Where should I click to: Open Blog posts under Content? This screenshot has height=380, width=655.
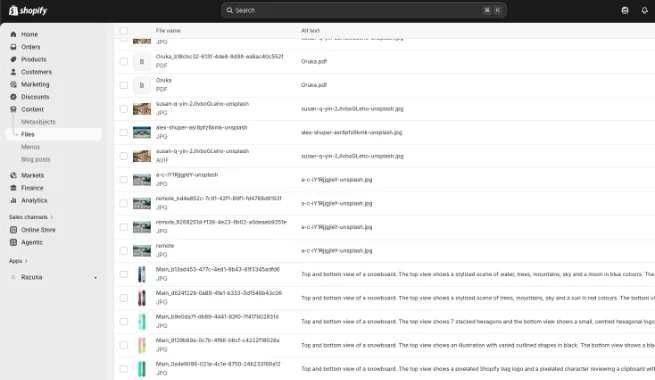point(36,160)
